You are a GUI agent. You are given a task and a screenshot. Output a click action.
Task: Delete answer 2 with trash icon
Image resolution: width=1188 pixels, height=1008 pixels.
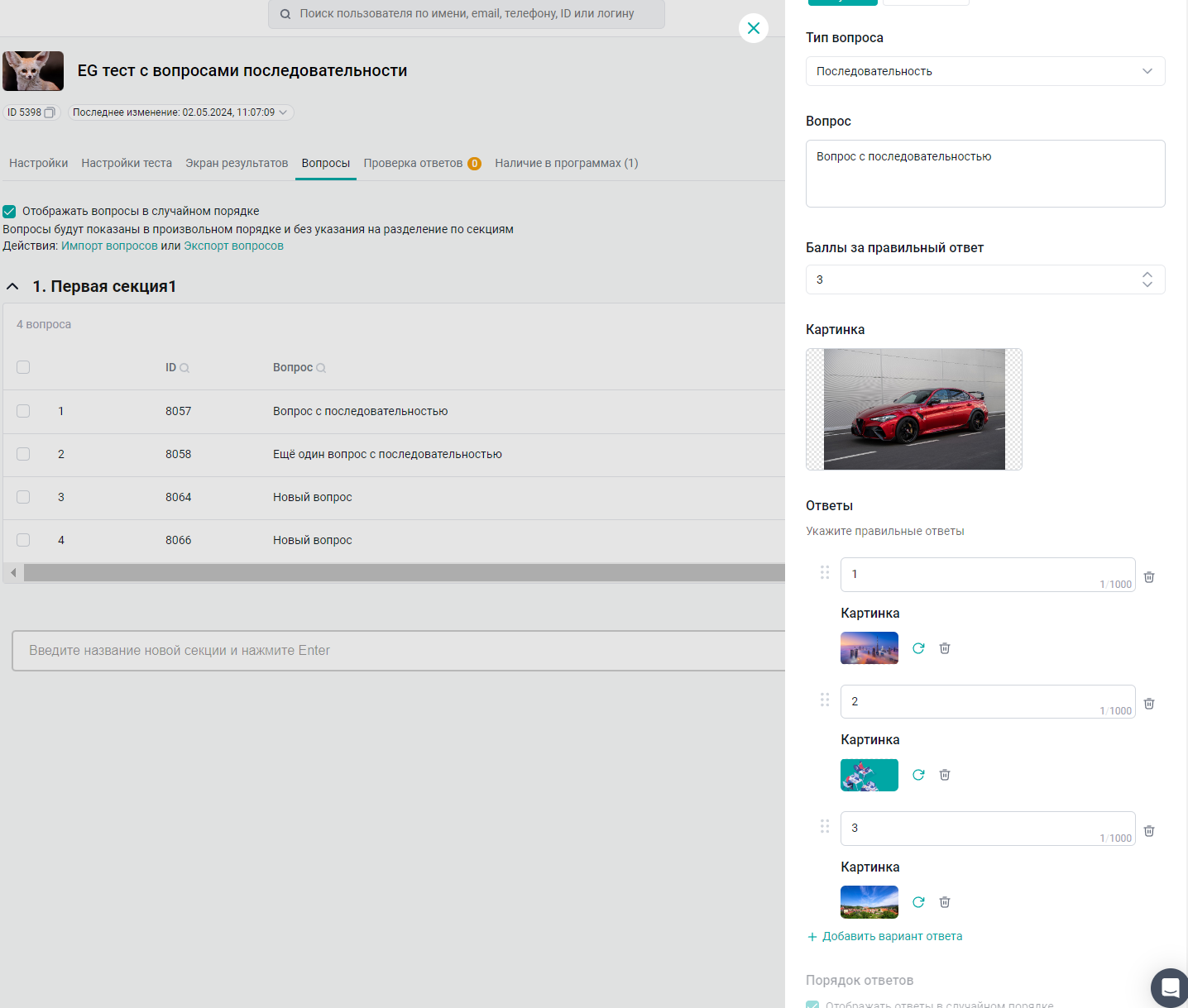click(1149, 704)
